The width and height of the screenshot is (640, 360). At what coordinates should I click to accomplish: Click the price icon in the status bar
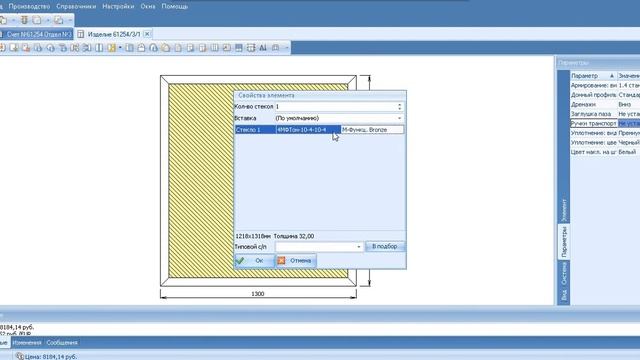(19, 356)
